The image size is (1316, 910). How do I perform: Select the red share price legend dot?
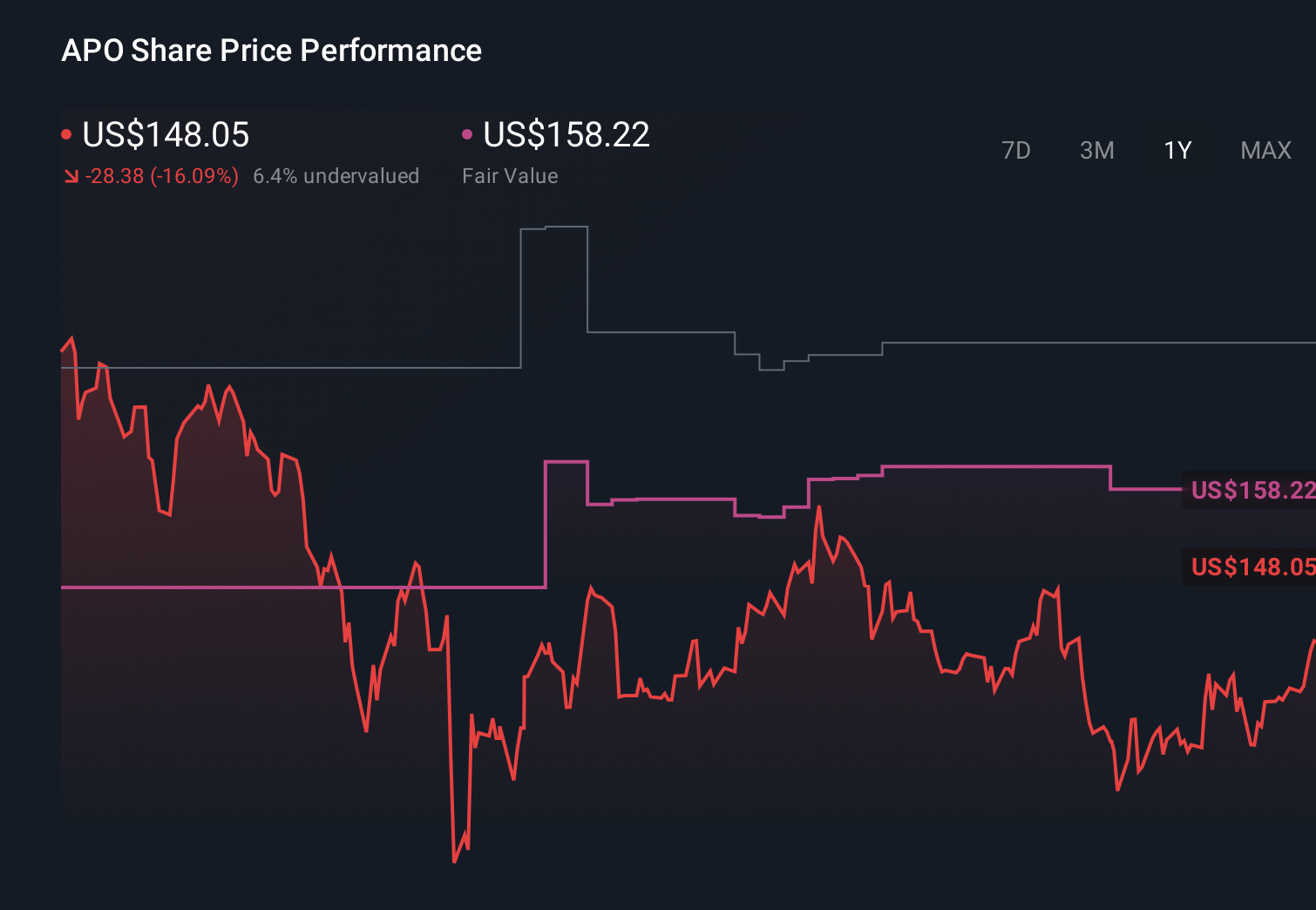coord(66,133)
